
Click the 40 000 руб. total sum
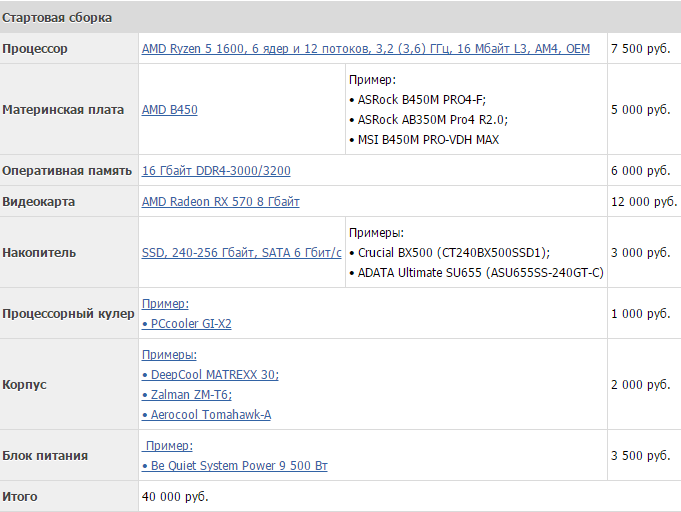tap(175, 496)
